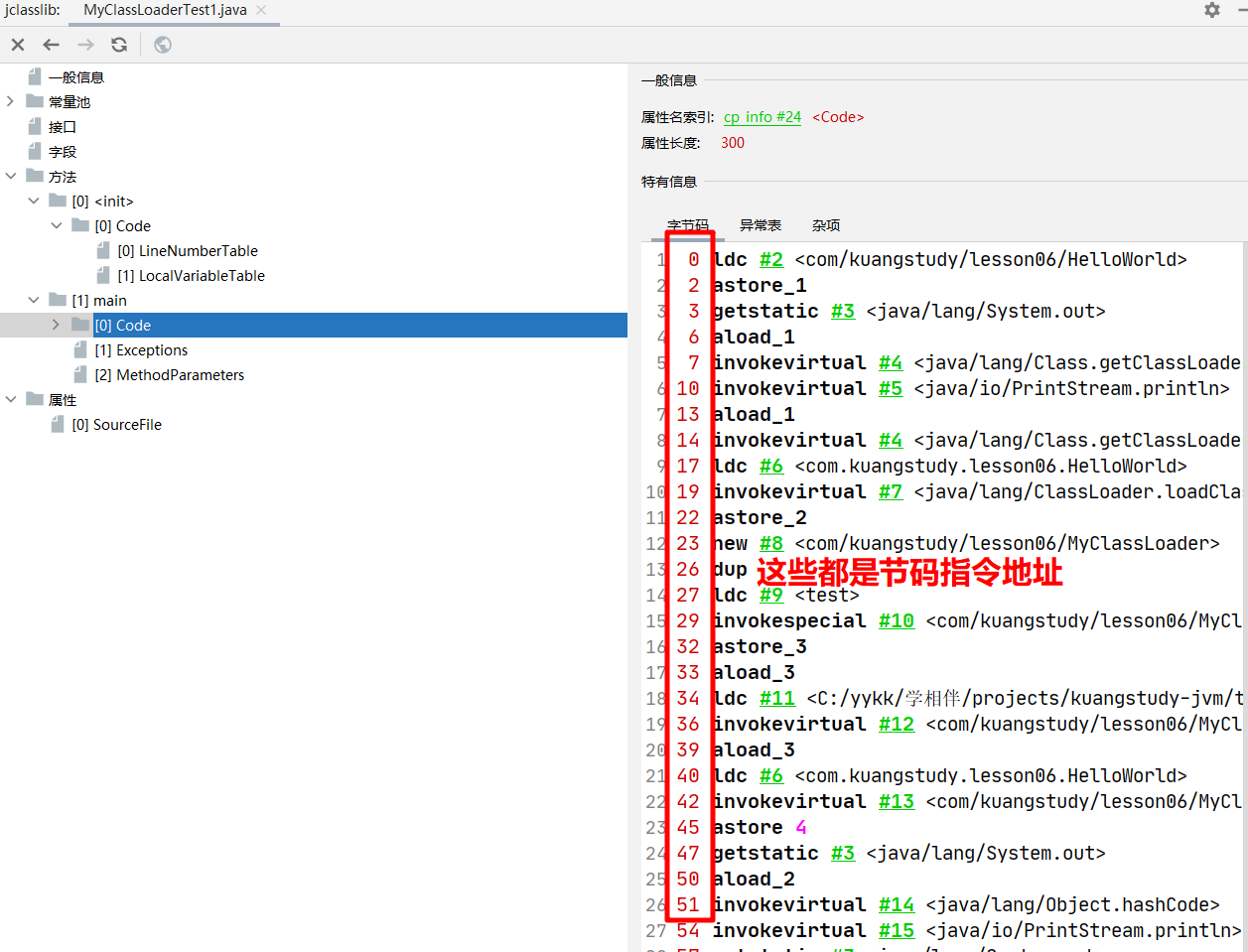Collapse the [0] <init> node
Viewport: 1248px width, 952px height.
click(34, 201)
